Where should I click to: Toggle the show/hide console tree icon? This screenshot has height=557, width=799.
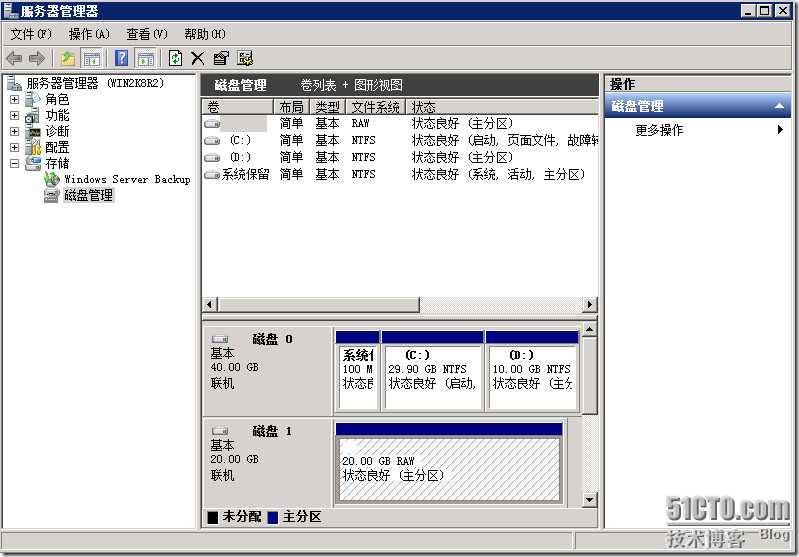coord(92,59)
